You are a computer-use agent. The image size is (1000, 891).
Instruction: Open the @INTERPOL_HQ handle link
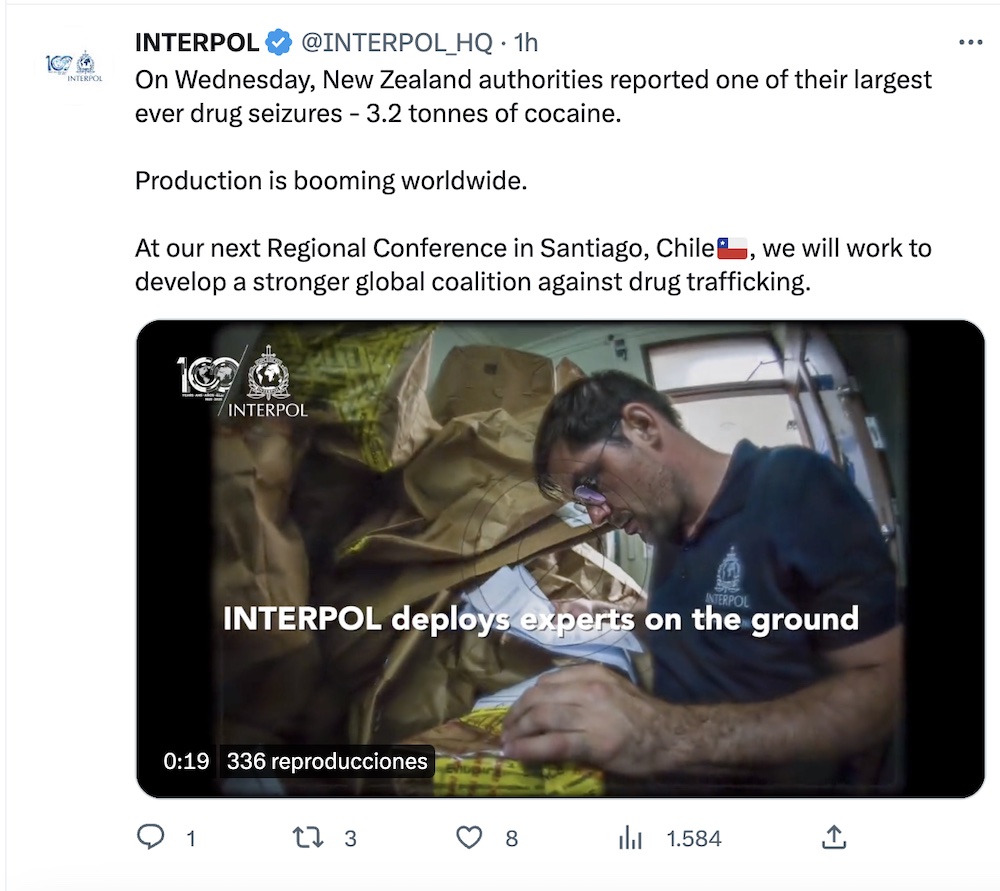pos(396,42)
